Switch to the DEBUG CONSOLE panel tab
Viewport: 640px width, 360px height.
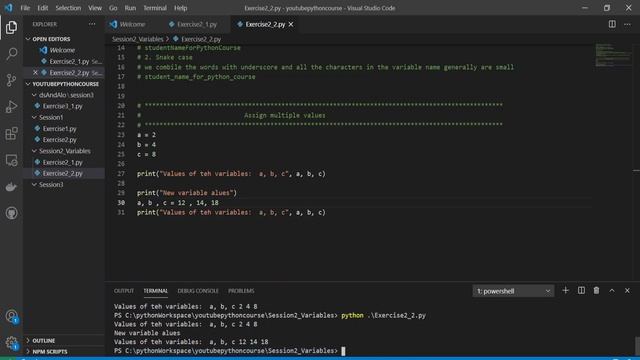click(x=198, y=291)
